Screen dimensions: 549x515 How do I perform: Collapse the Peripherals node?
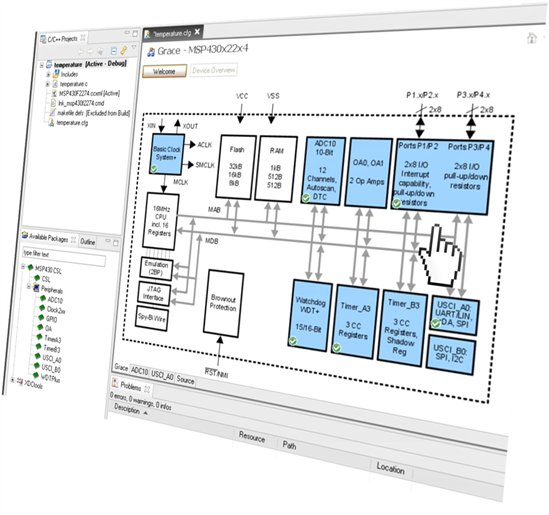(x=29, y=287)
